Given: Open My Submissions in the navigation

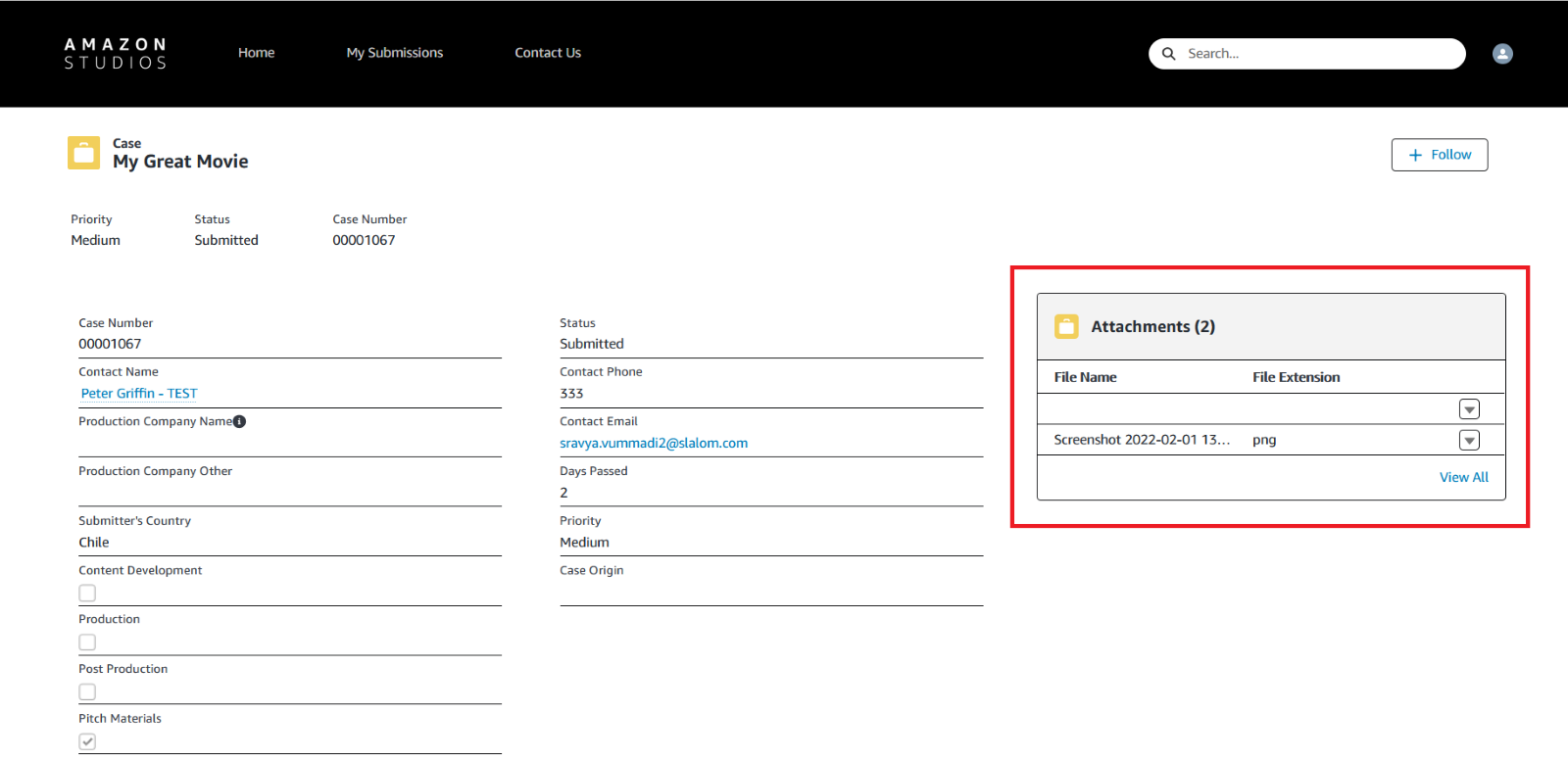Looking at the screenshot, I should [395, 53].
